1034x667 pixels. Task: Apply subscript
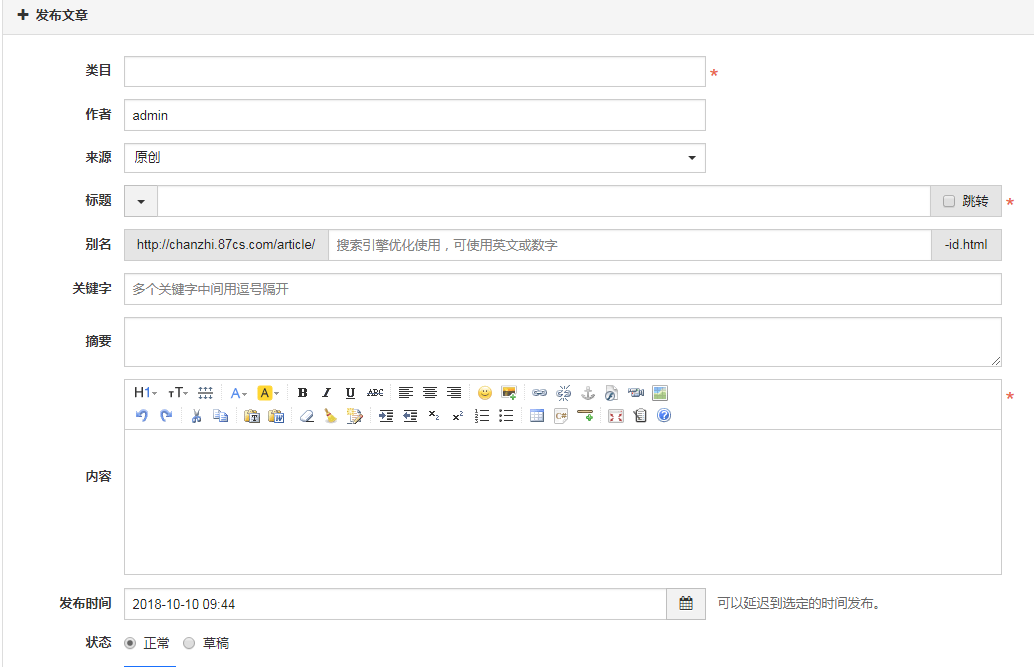click(x=433, y=416)
